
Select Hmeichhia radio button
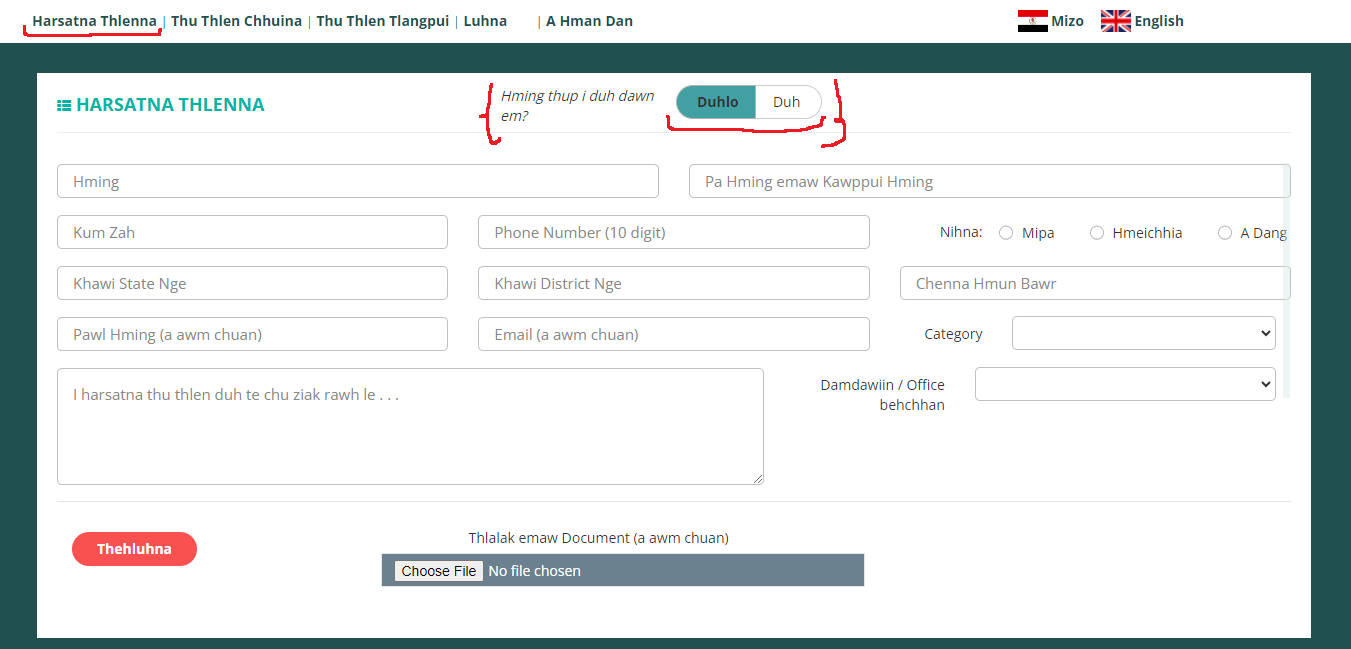click(x=1097, y=233)
